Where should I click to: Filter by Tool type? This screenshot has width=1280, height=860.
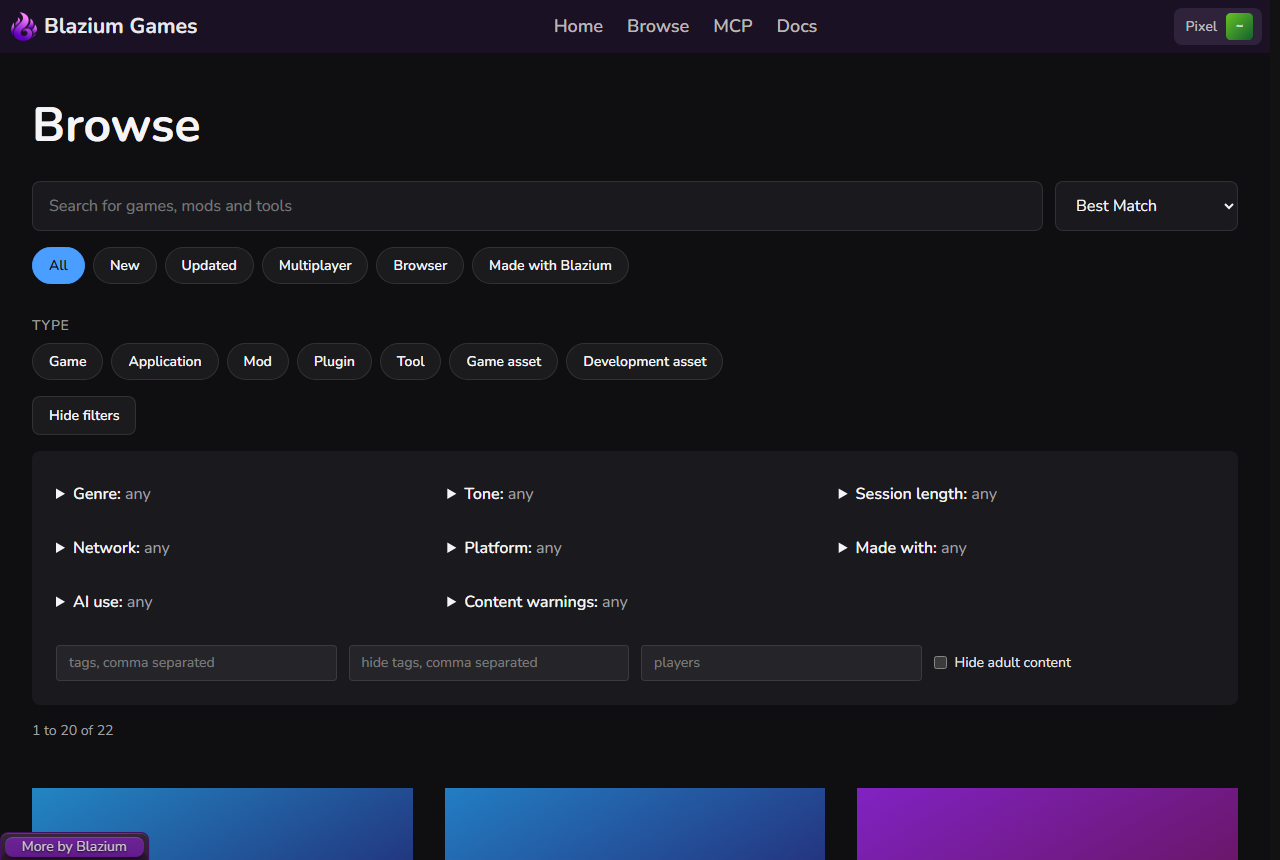tap(410, 361)
